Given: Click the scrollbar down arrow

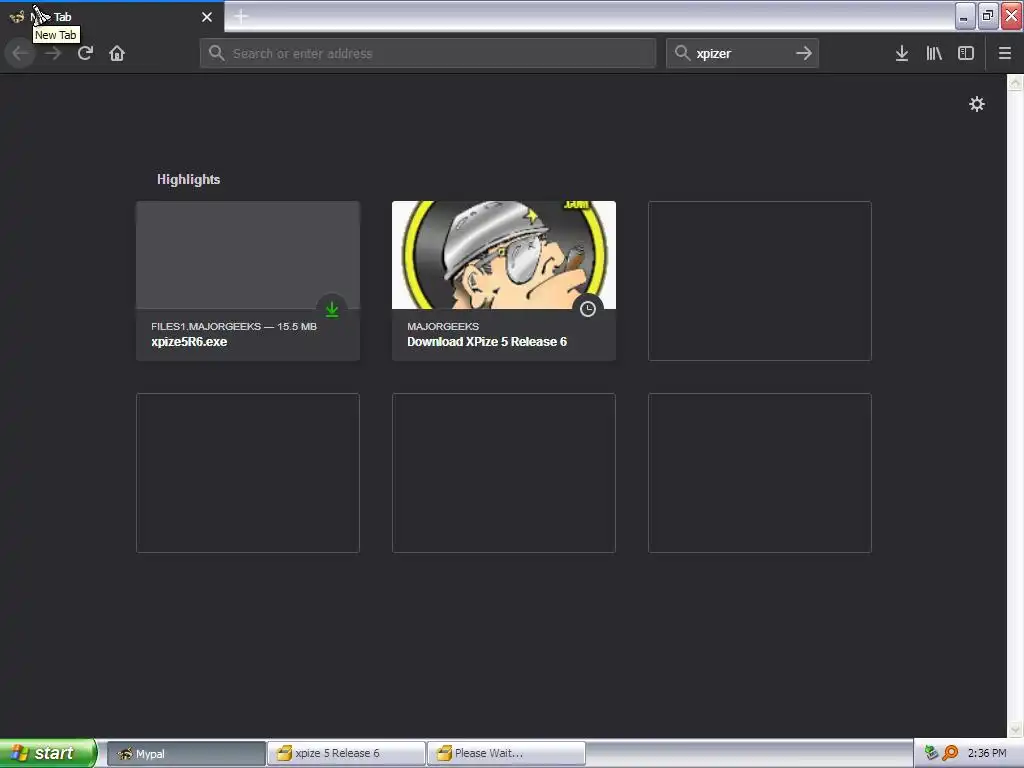Looking at the screenshot, I should point(1015,728).
